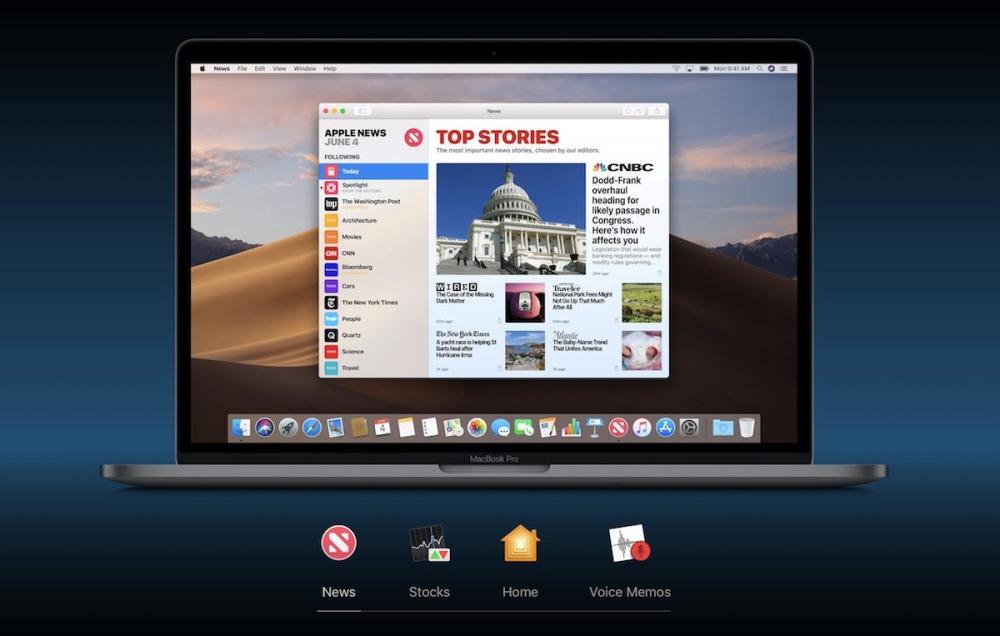Click the red Apple News logo in sidebar
The height and width of the screenshot is (636, 1000).
(413, 137)
